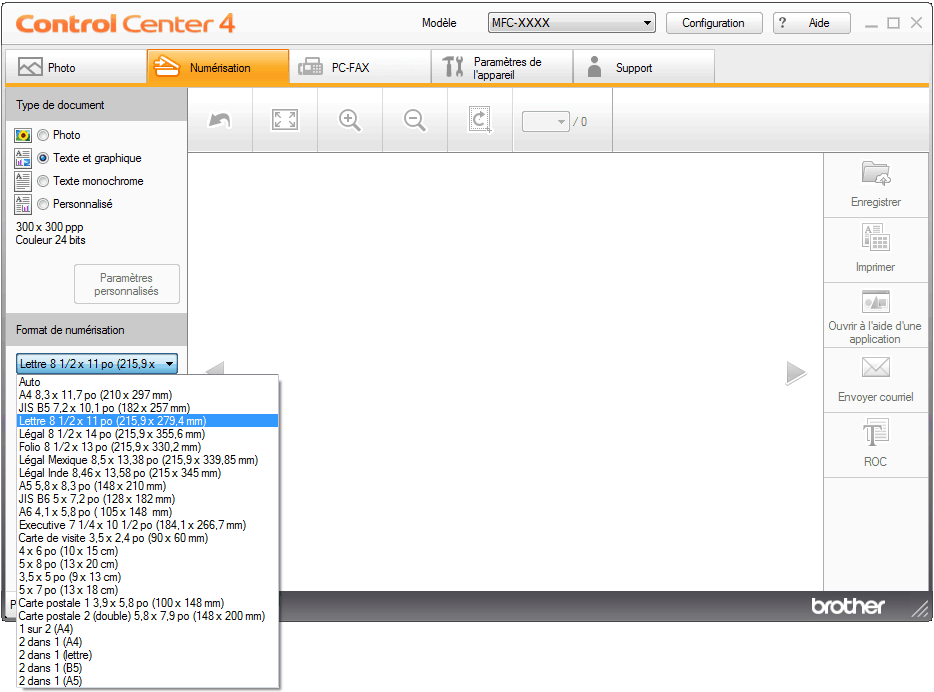The height and width of the screenshot is (692, 934).
Task: Choose 2 dans 1 (A5) option
Action: pyautogui.click(x=148, y=681)
